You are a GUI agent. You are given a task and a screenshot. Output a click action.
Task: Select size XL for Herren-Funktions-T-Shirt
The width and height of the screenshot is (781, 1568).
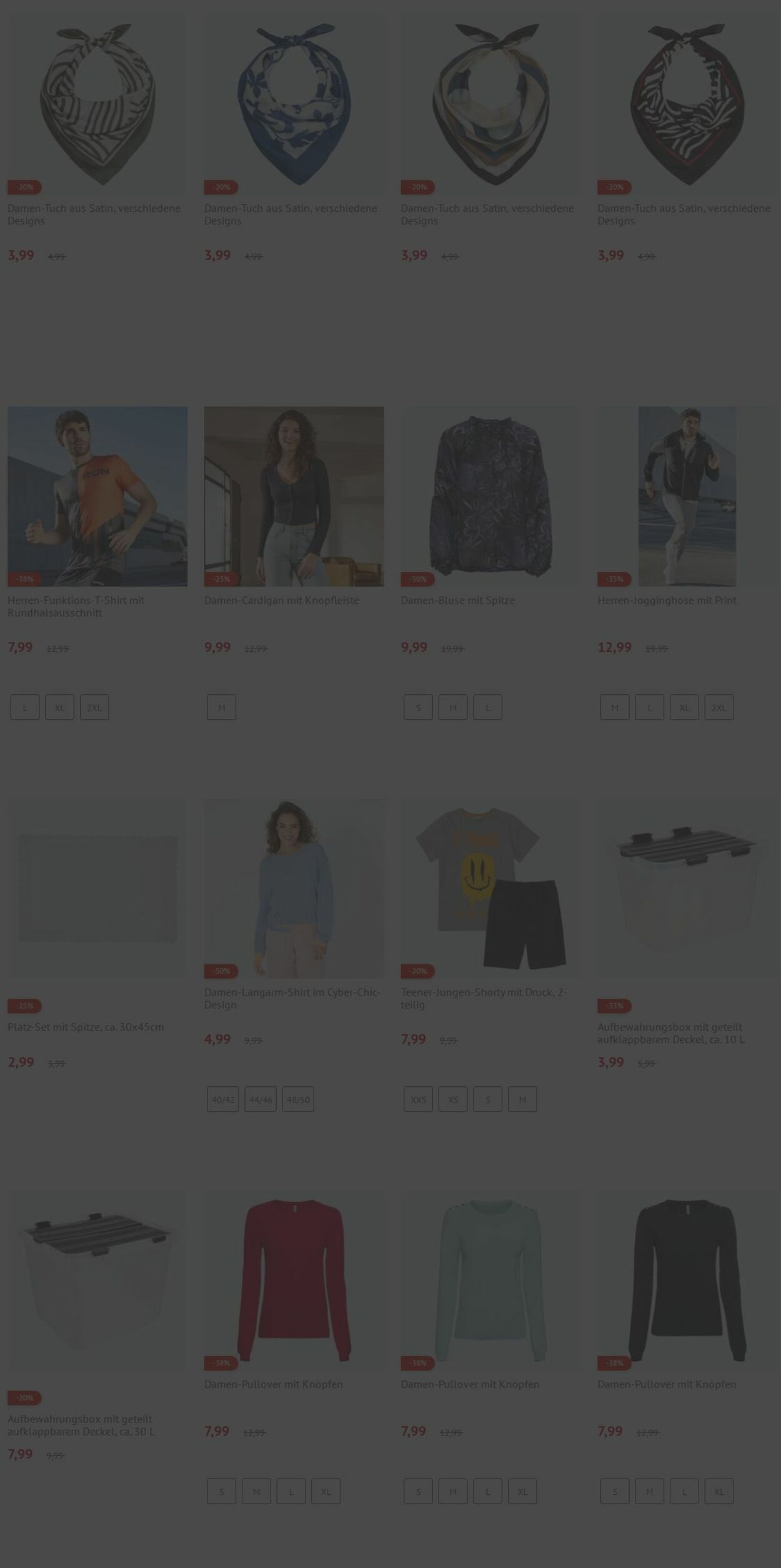pyautogui.click(x=59, y=707)
